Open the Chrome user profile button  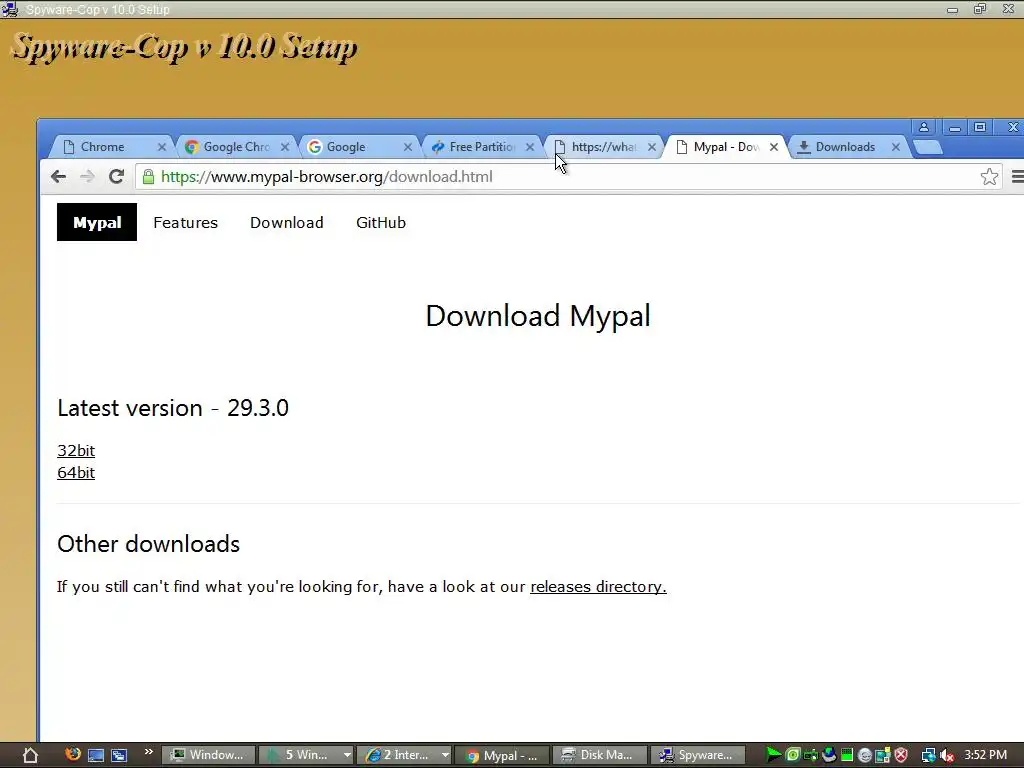tap(923, 127)
